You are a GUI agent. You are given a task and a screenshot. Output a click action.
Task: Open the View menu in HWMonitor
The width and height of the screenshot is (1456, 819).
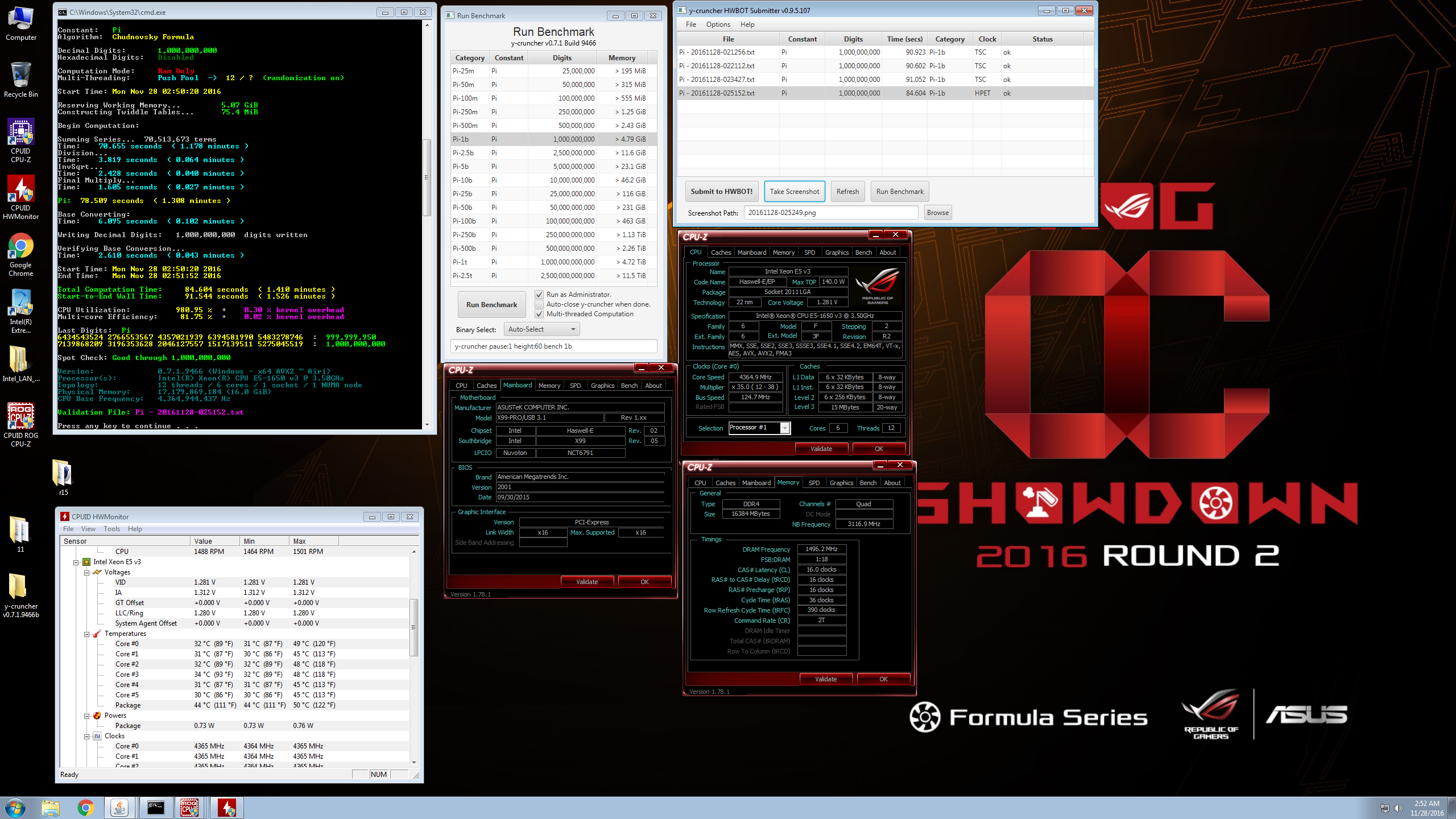[x=89, y=529]
